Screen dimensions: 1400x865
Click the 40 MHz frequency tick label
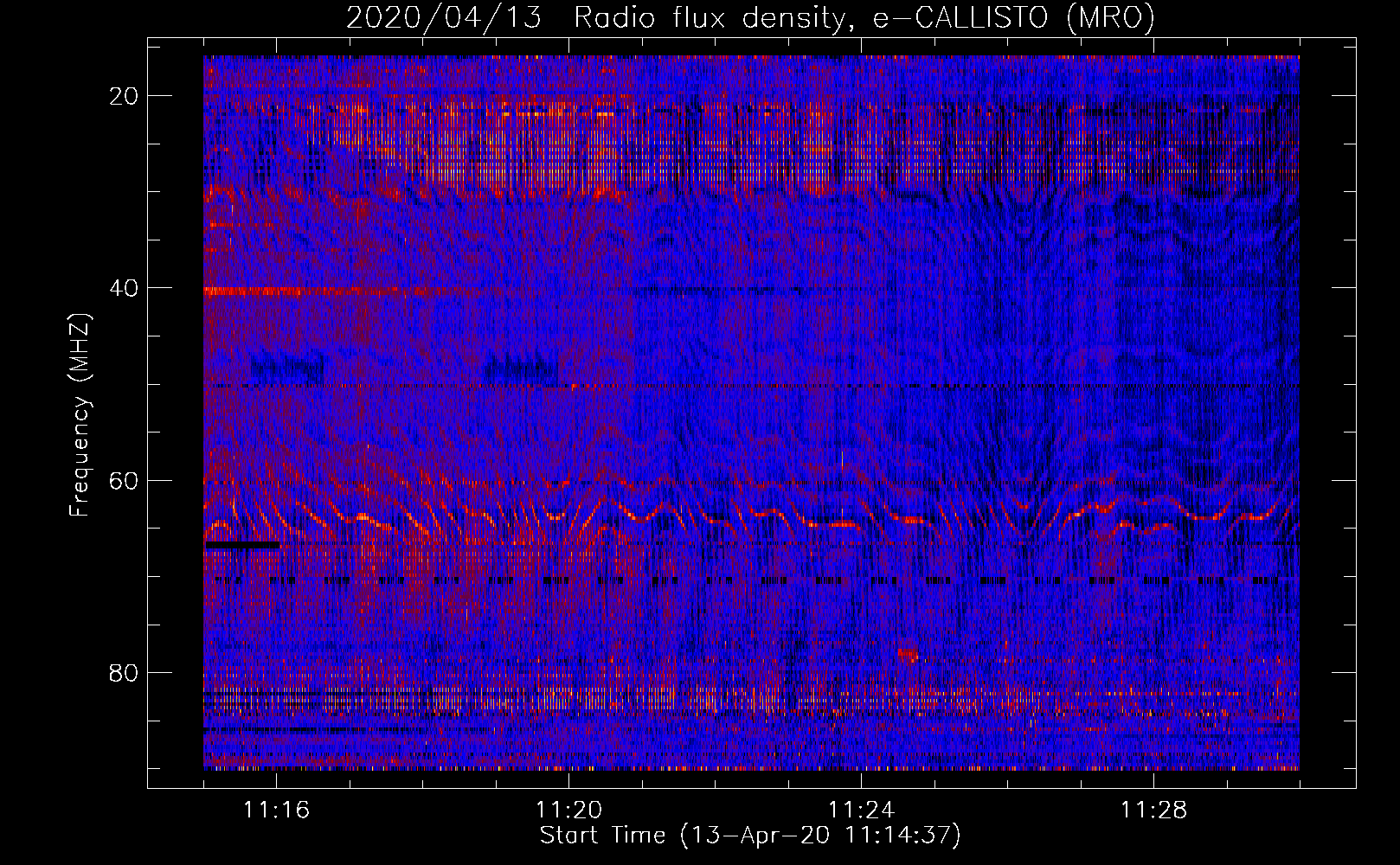click(x=125, y=288)
